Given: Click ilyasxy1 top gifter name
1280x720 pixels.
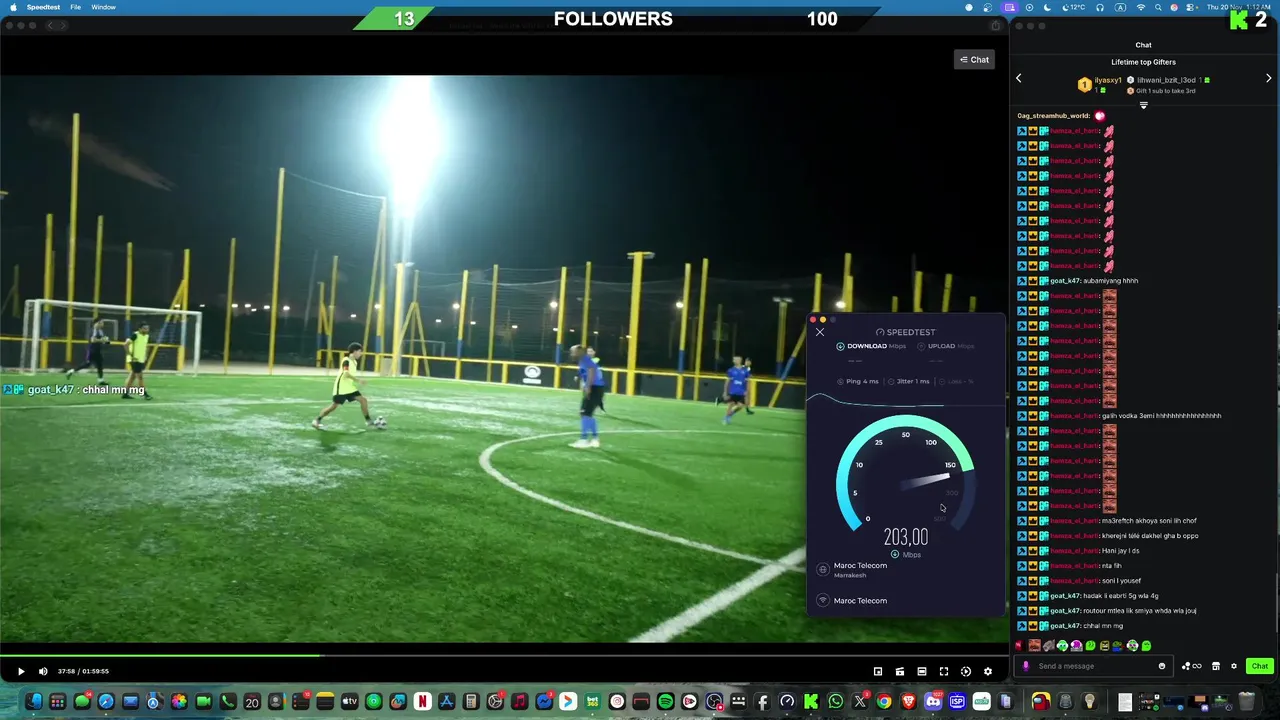Looking at the screenshot, I should 1108,80.
